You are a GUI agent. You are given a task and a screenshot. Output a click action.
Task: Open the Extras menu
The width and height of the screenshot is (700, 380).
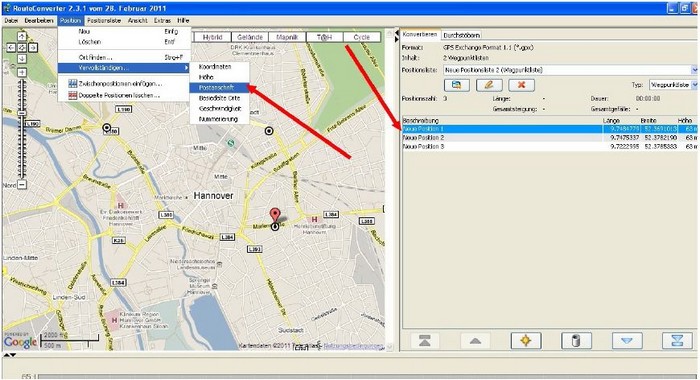click(162, 21)
